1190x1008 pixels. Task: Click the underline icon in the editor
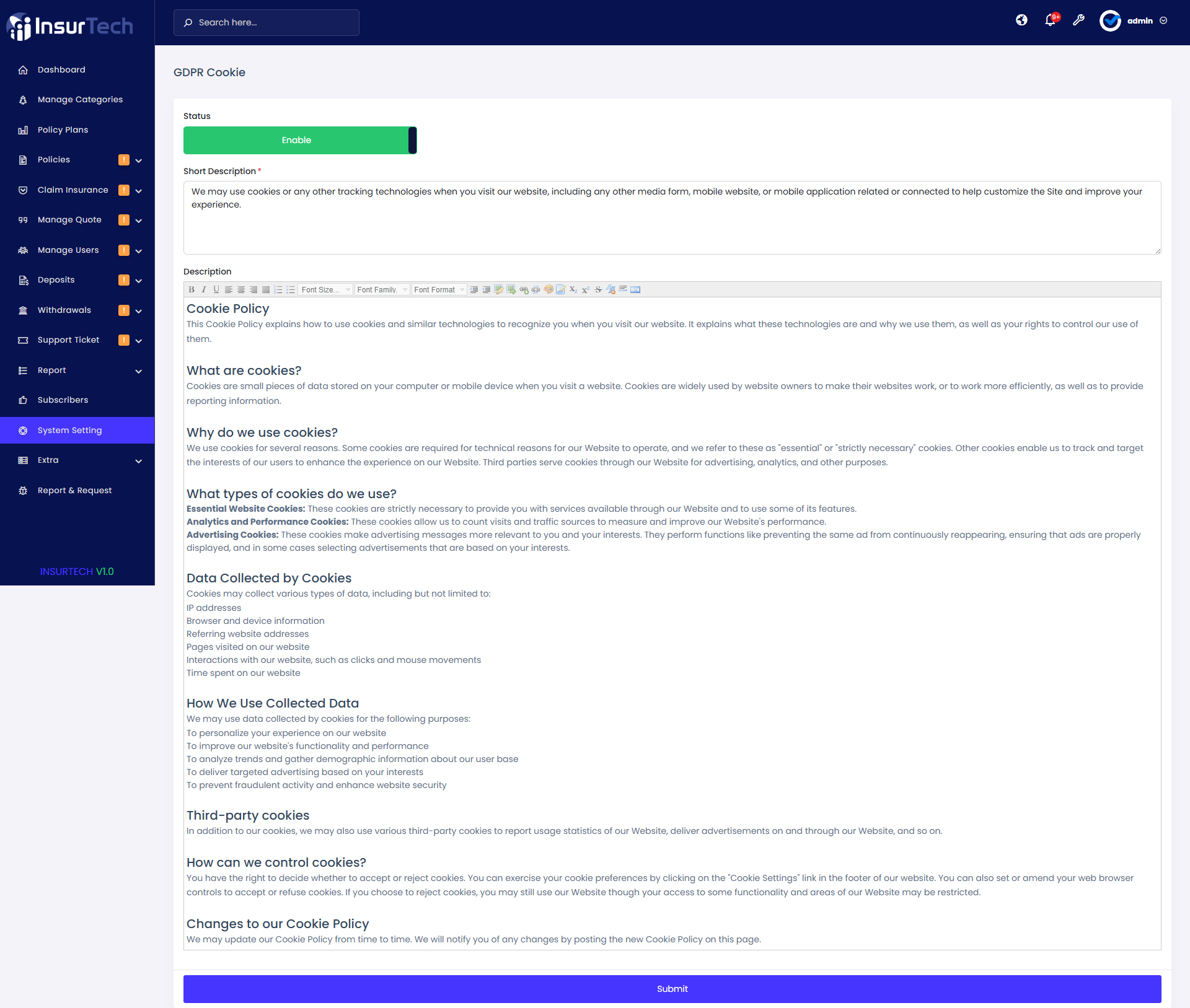point(216,289)
